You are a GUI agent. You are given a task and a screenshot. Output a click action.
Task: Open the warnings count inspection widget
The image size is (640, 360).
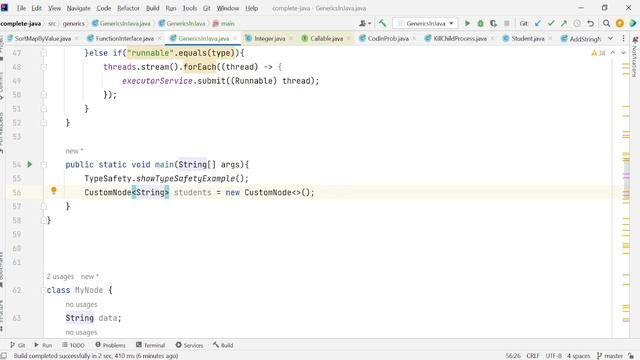pyautogui.click(x=598, y=53)
